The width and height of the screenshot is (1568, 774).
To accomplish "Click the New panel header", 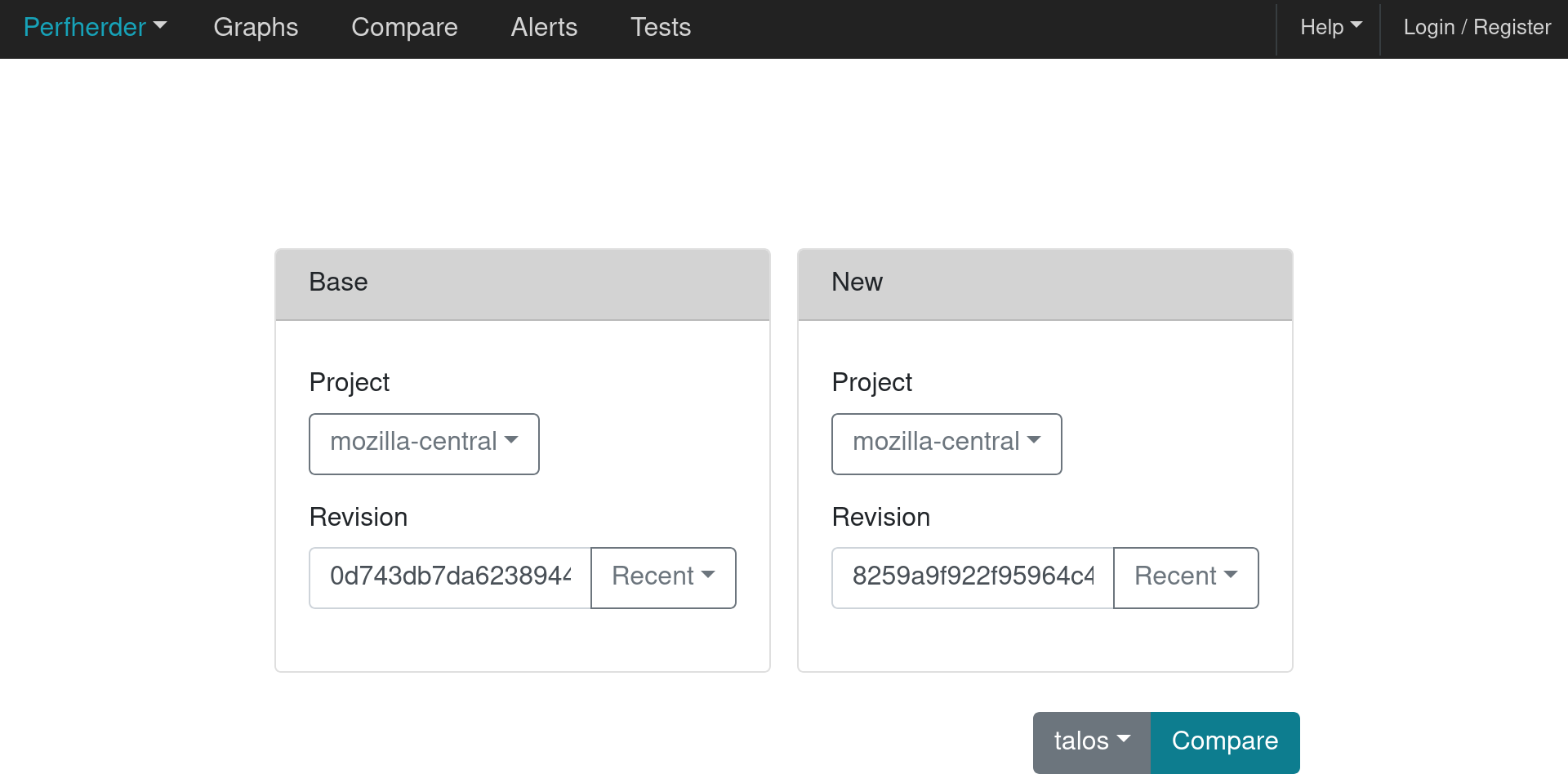I will 1045,282.
